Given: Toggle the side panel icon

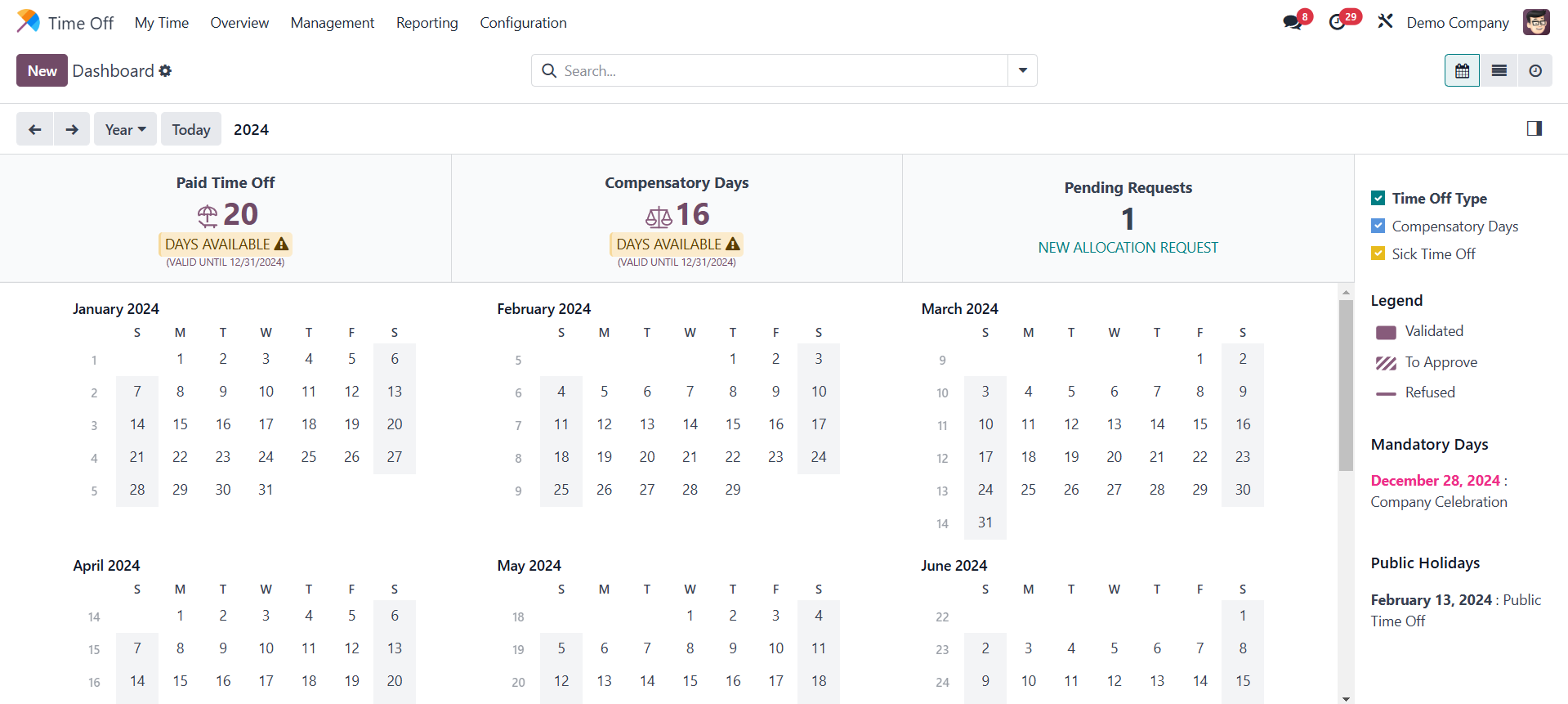Looking at the screenshot, I should (x=1534, y=128).
